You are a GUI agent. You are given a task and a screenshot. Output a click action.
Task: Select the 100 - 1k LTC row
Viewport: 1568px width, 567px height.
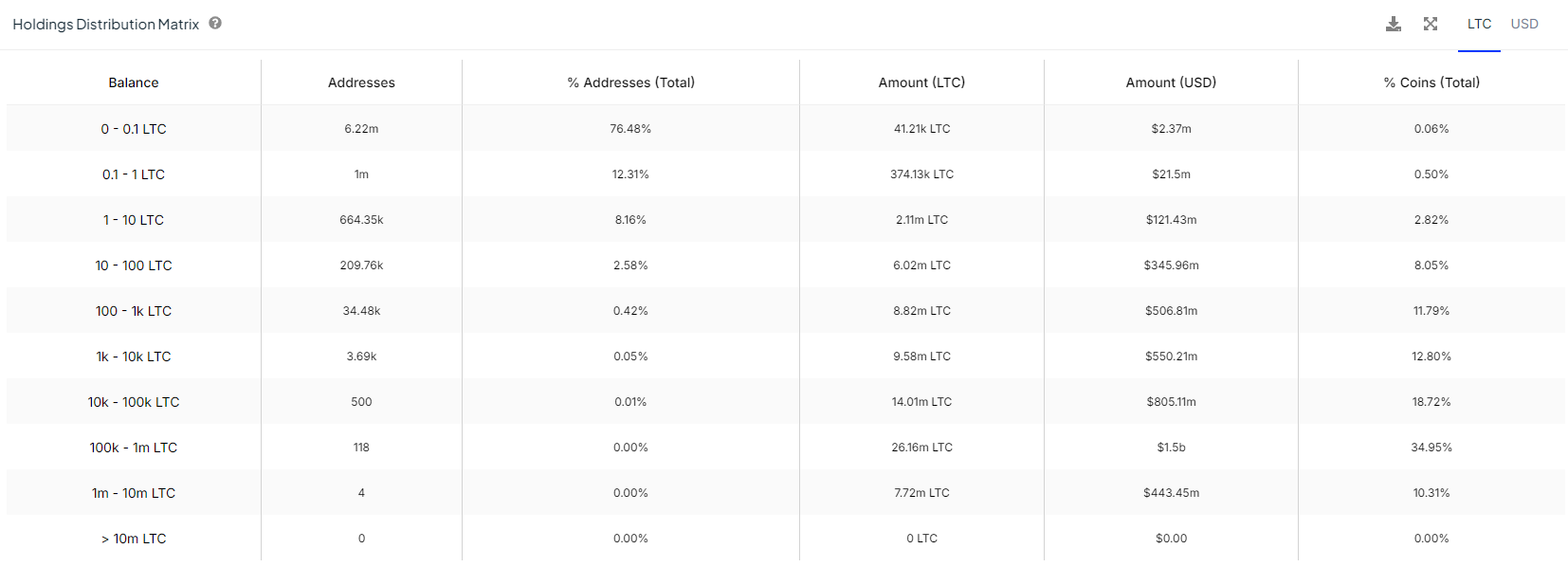point(134,311)
